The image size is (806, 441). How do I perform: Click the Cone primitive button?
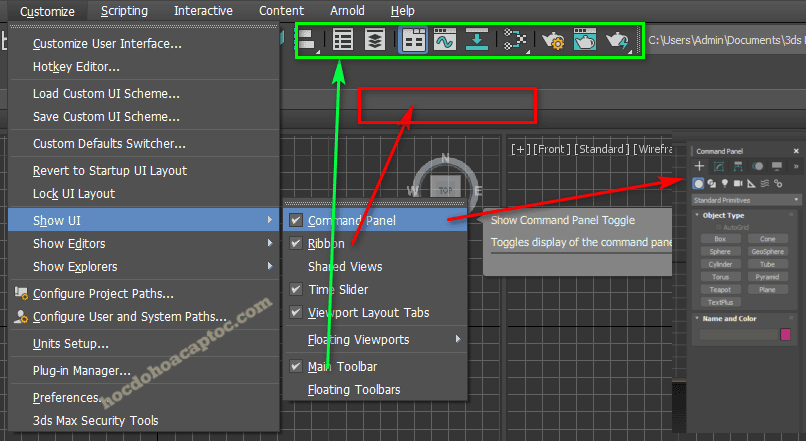coord(767,239)
